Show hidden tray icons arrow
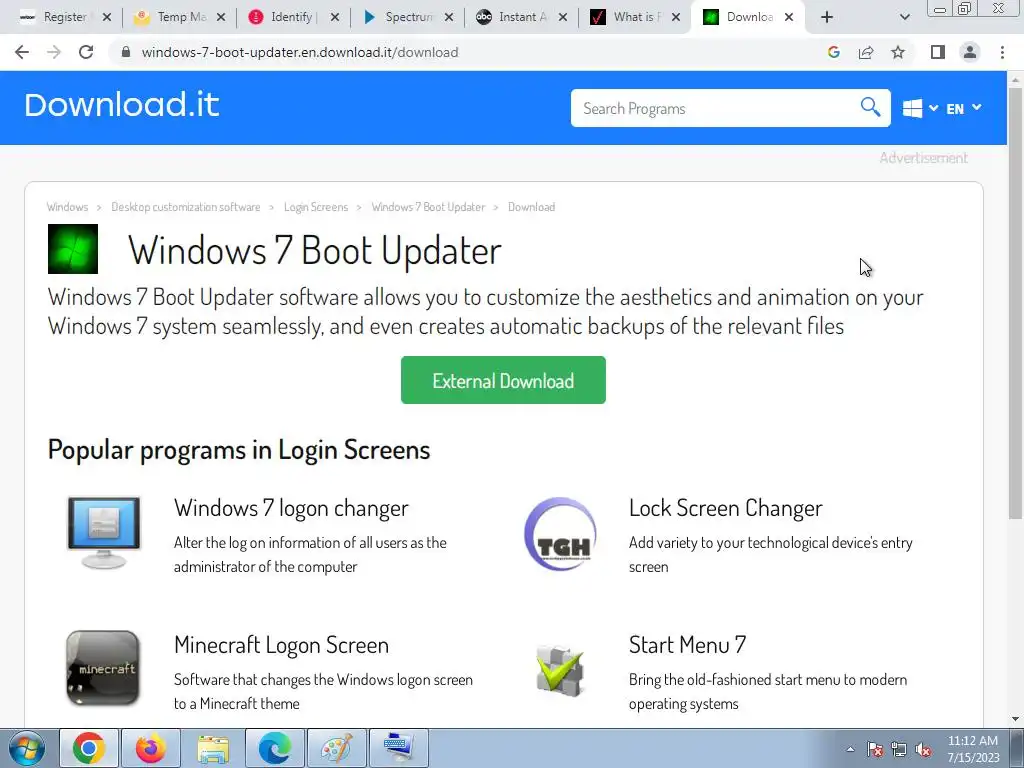The height and width of the screenshot is (768, 1024). click(x=850, y=749)
